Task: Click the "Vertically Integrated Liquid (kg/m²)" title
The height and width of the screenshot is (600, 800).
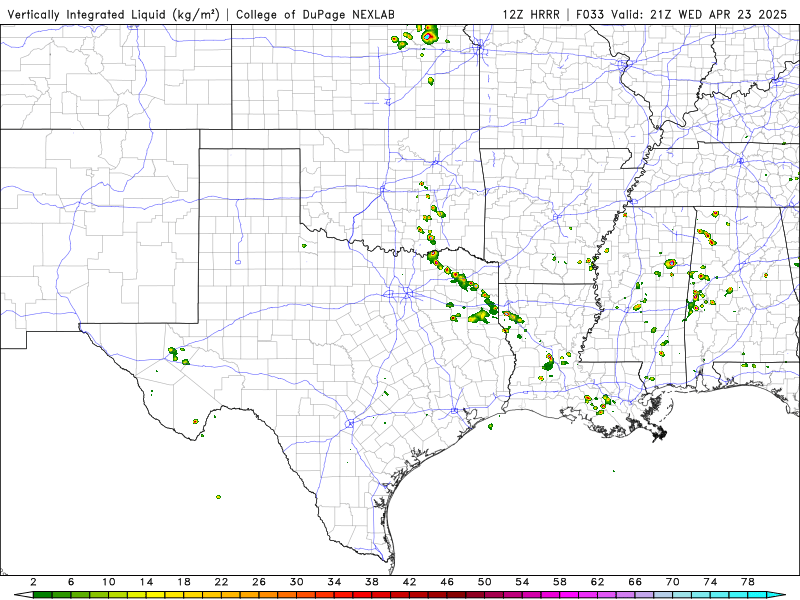Action: tap(113, 14)
